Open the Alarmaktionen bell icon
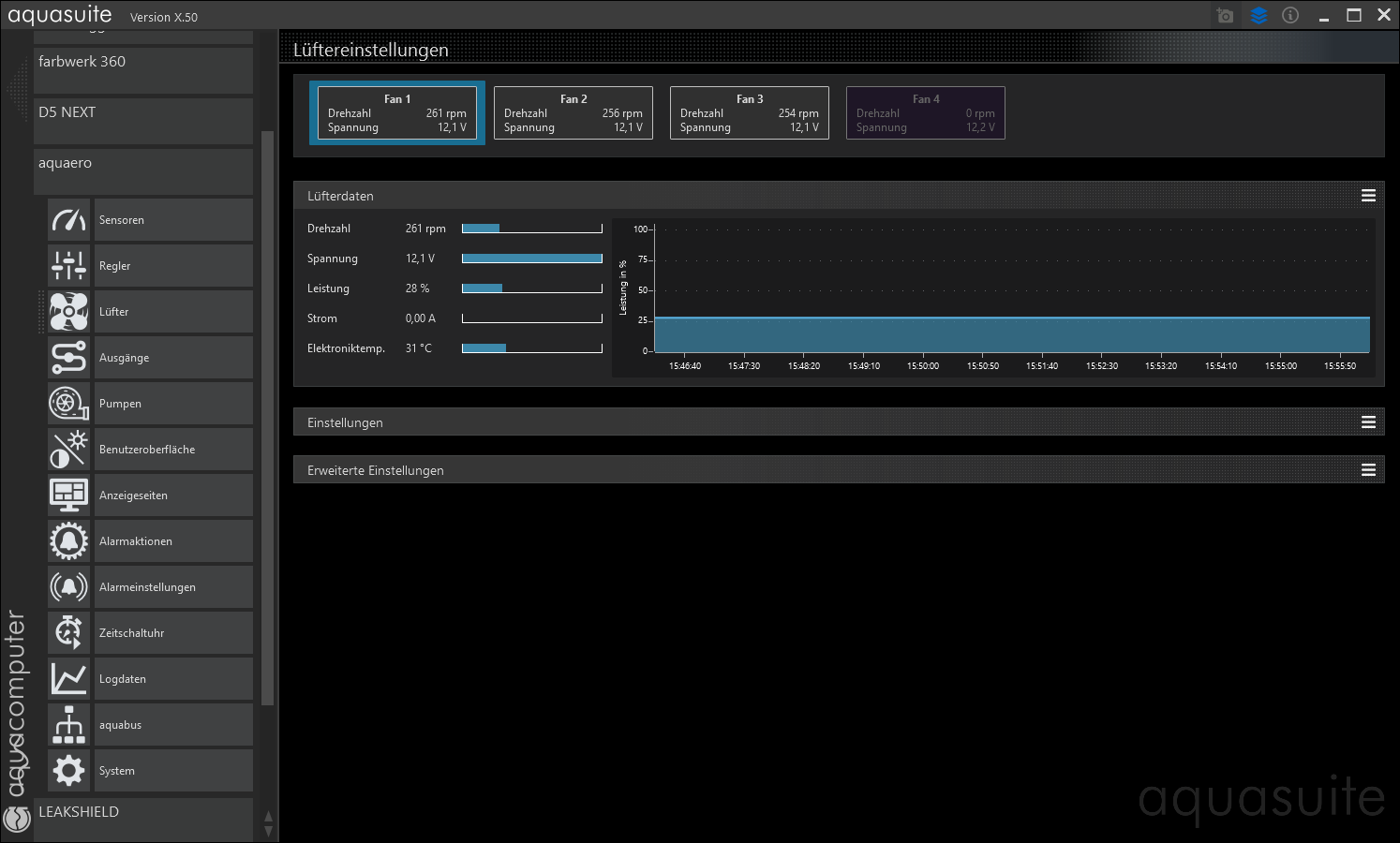 pyautogui.click(x=68, y=541)
